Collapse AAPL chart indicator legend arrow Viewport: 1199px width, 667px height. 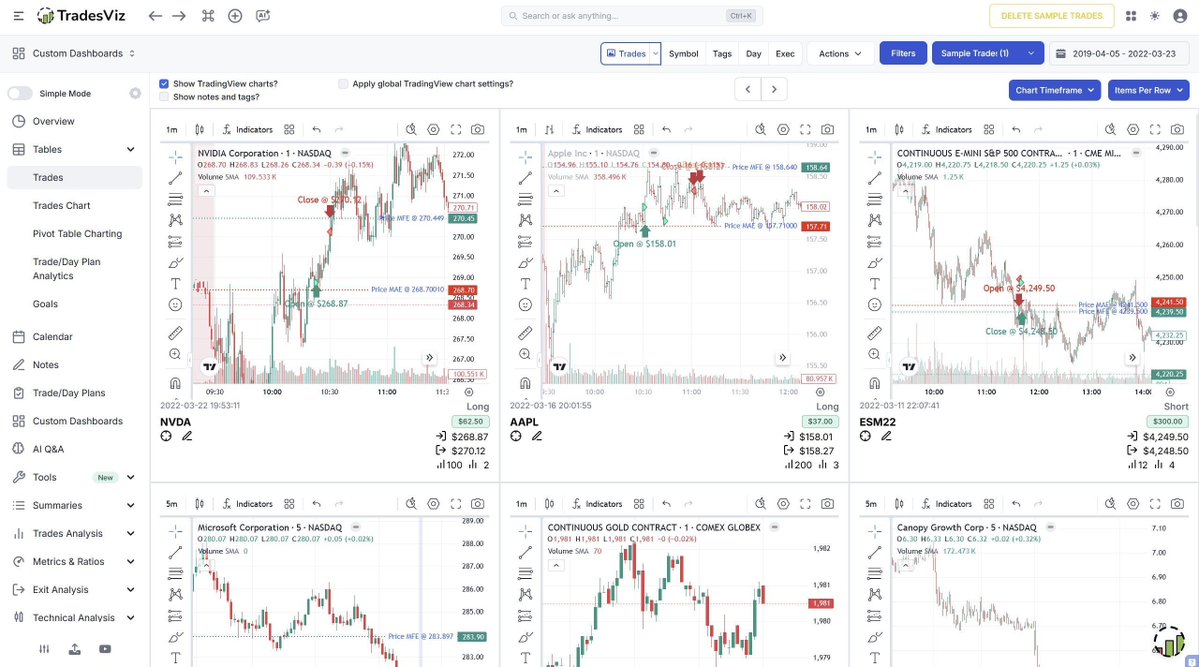pos(556,190)
